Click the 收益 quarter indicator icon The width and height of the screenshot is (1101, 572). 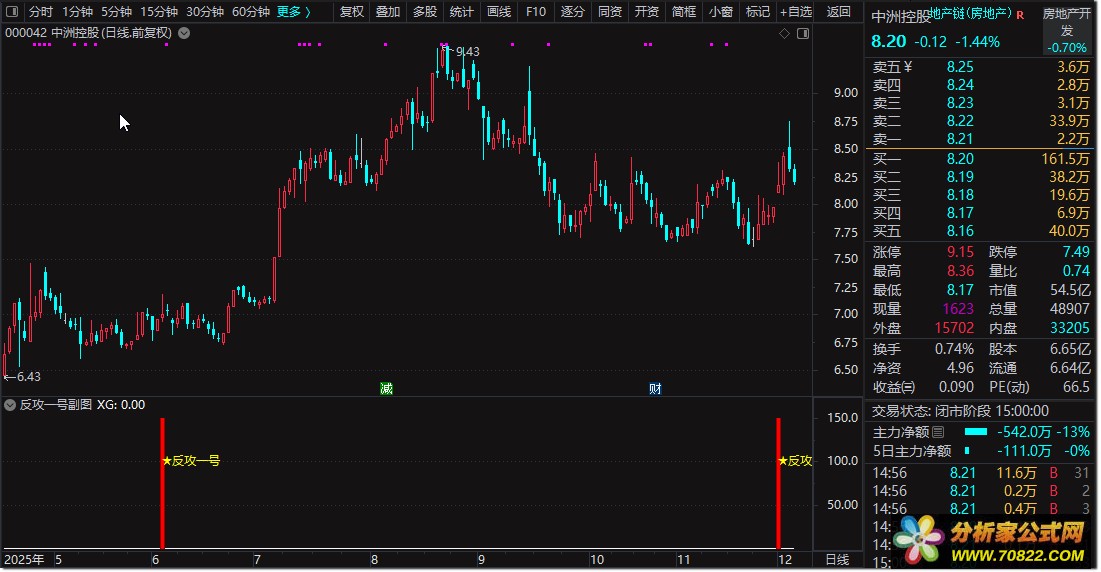click(x=908, y=387)
